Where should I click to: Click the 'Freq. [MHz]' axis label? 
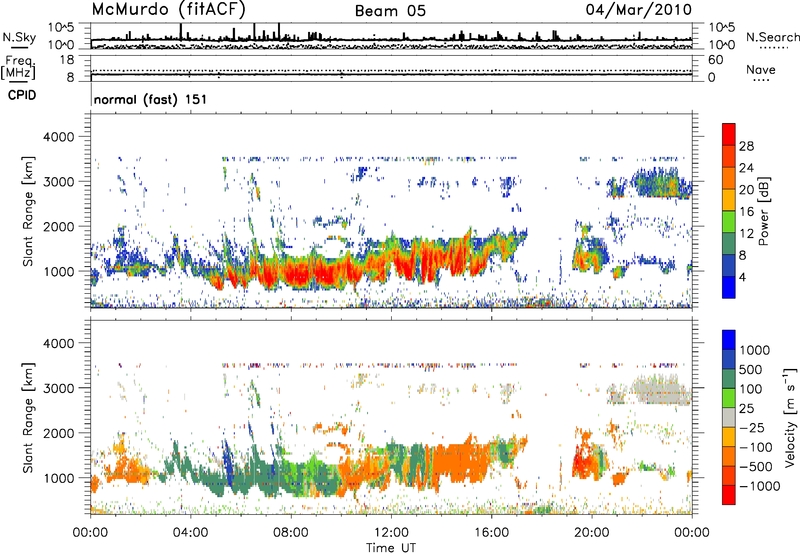tap(19, 67)
